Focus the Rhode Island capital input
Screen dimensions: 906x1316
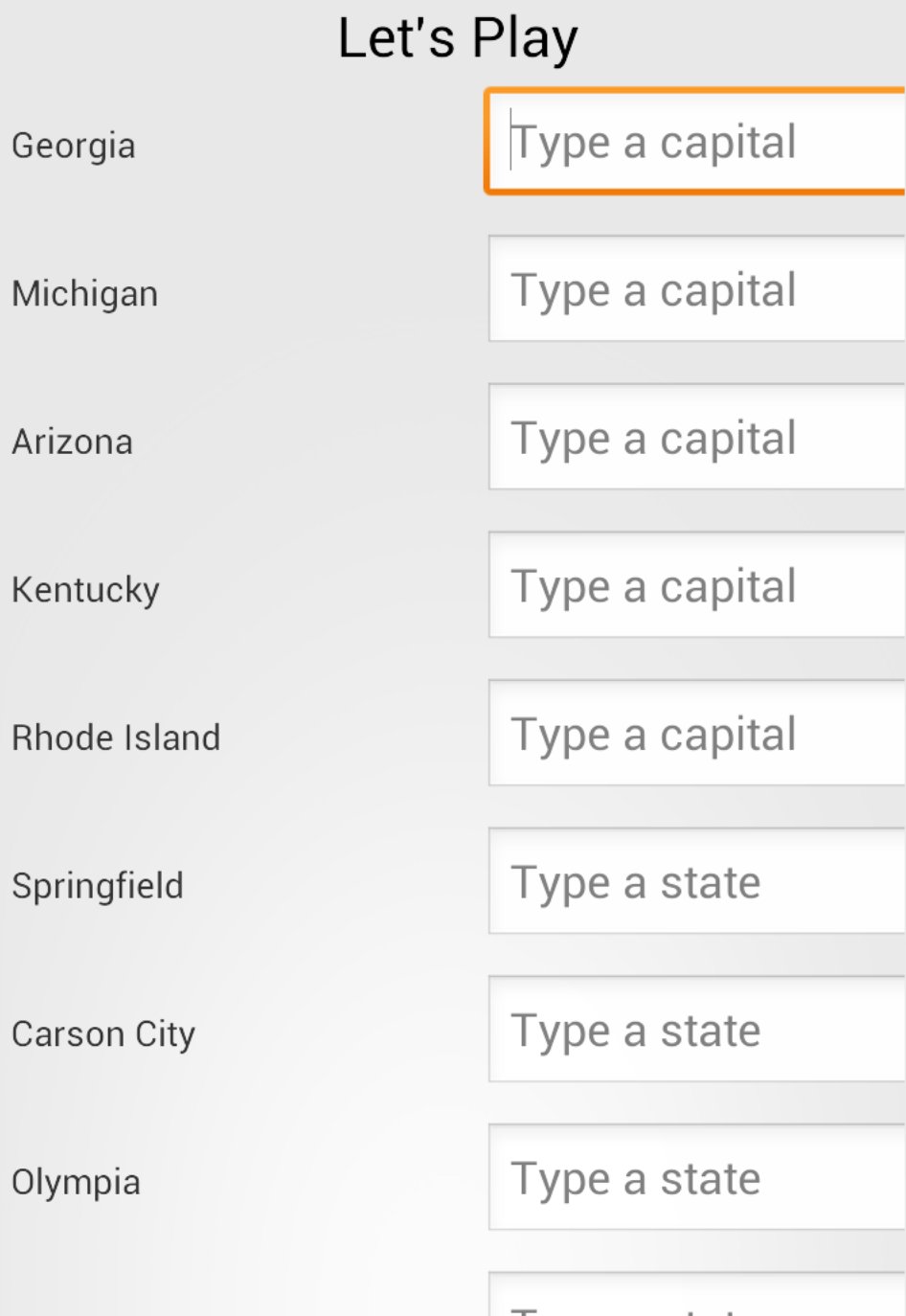click(x=696, y=734)
